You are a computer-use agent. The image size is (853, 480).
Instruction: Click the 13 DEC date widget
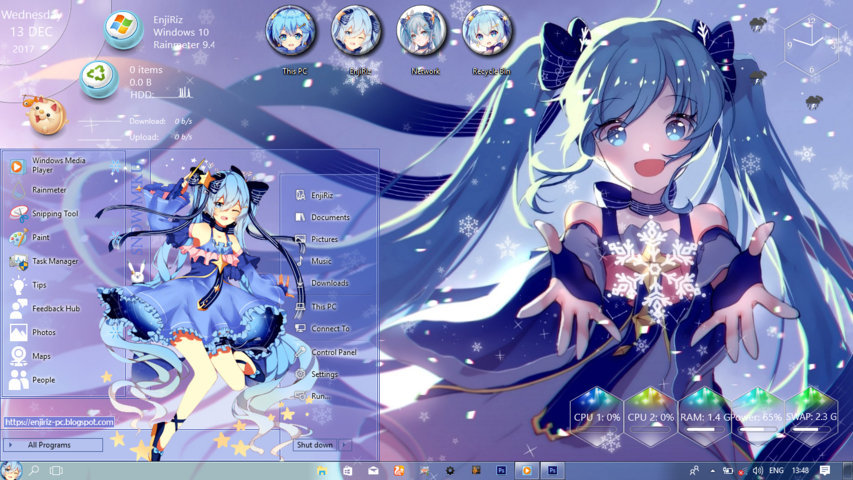tap(31, 32)
